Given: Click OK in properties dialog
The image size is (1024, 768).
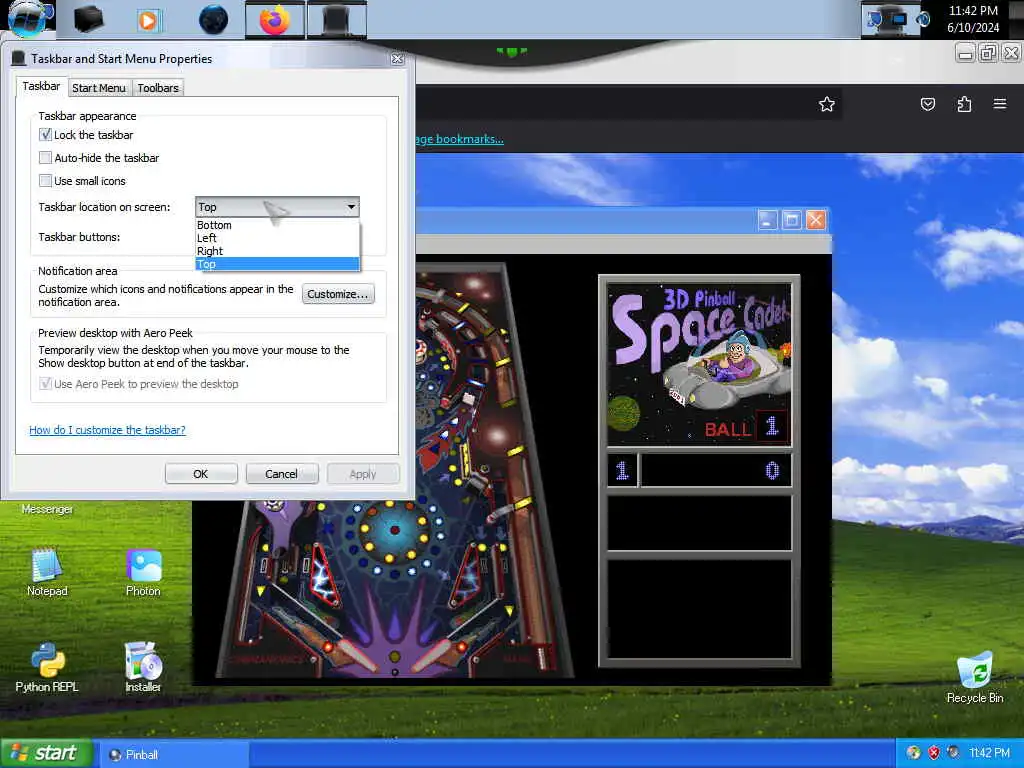Looking at the screenshot, I should [200, 474].
